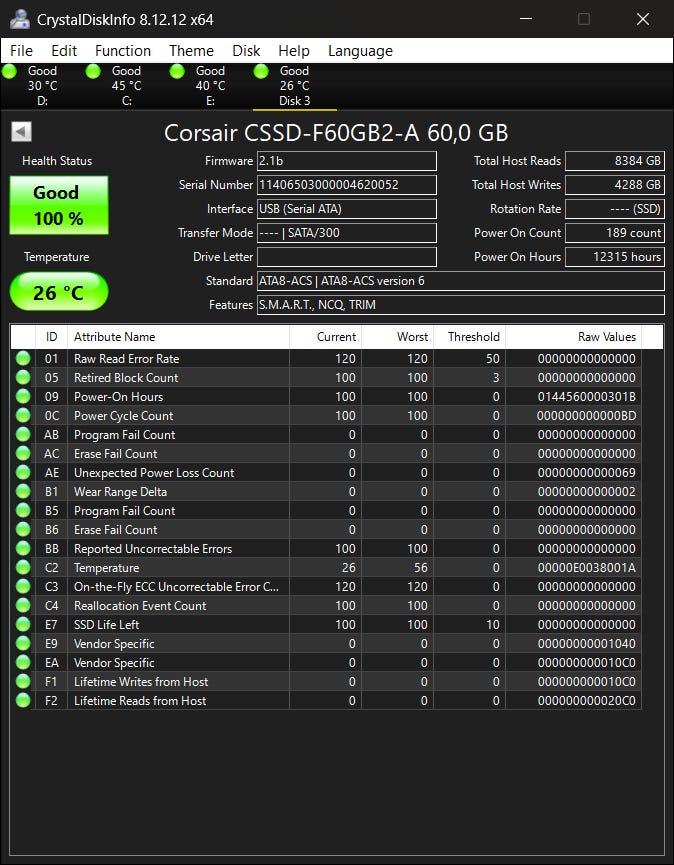Click the green status dot for drive E:

pos(177,71)
